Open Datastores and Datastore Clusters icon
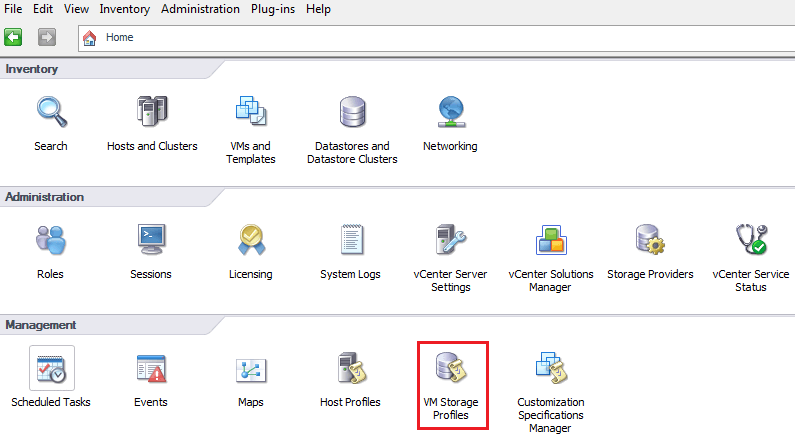797x437 pixels. point(352,111)
